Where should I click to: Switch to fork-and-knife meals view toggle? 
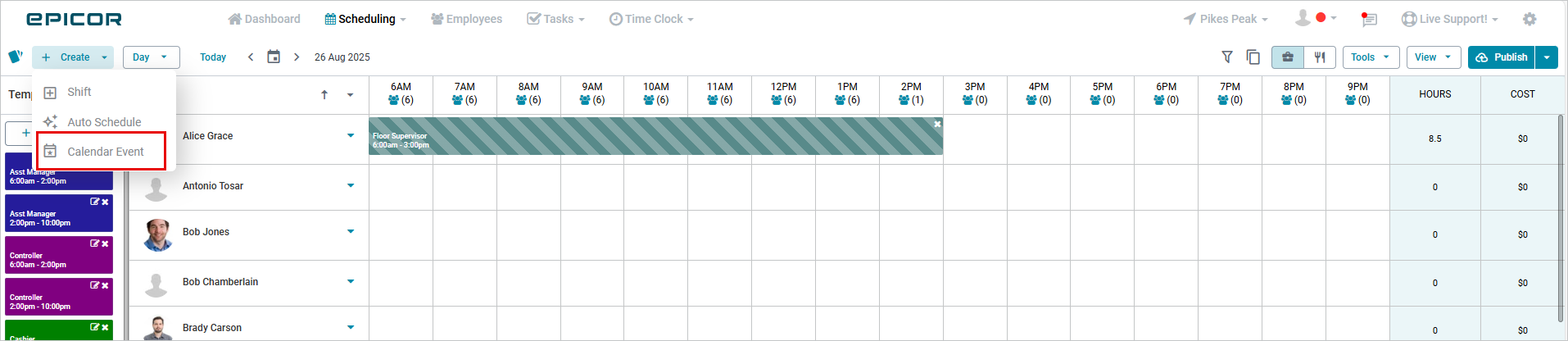[x=1320, y=57]
